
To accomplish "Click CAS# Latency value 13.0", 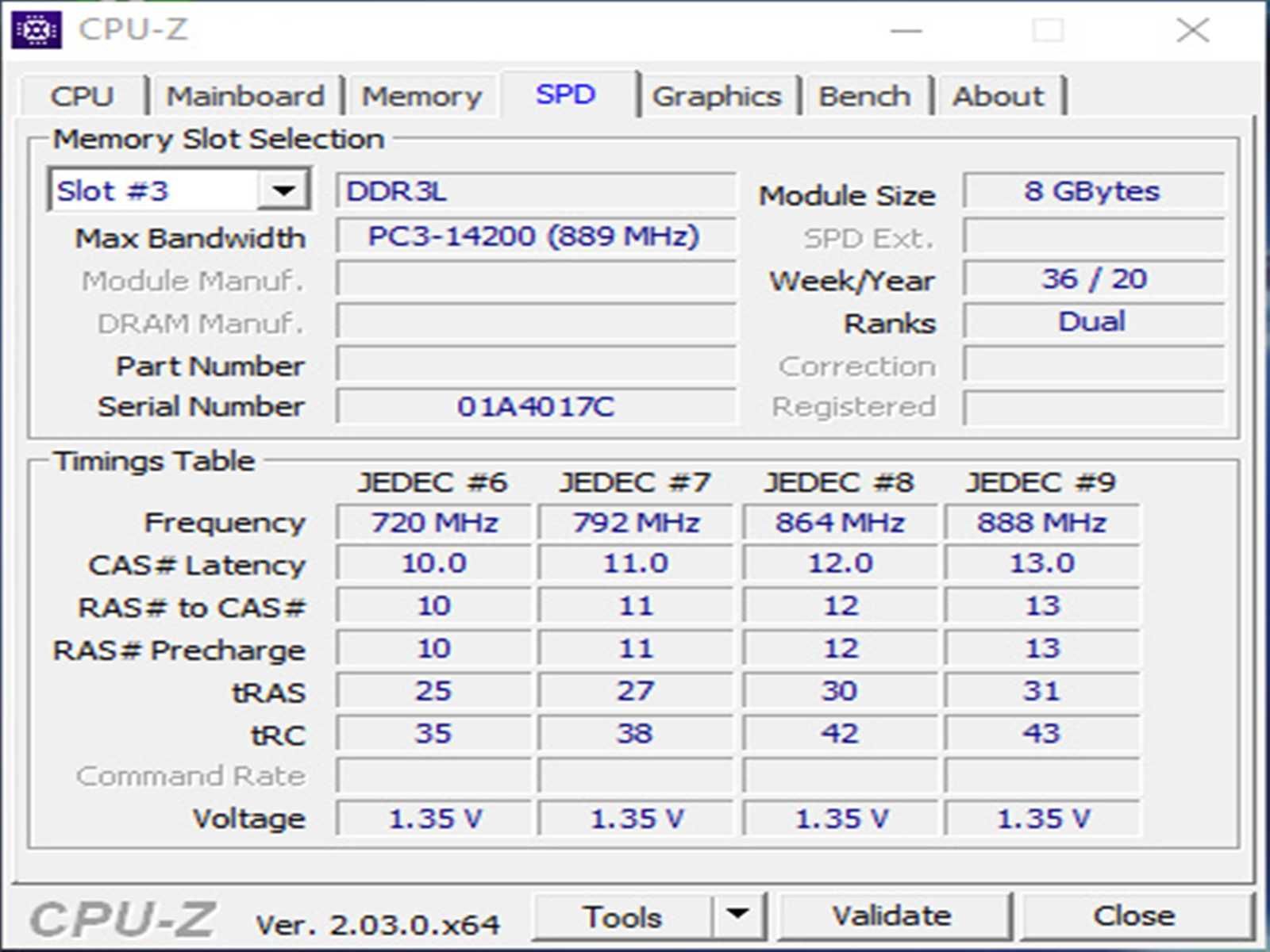I will (1042, 563).
